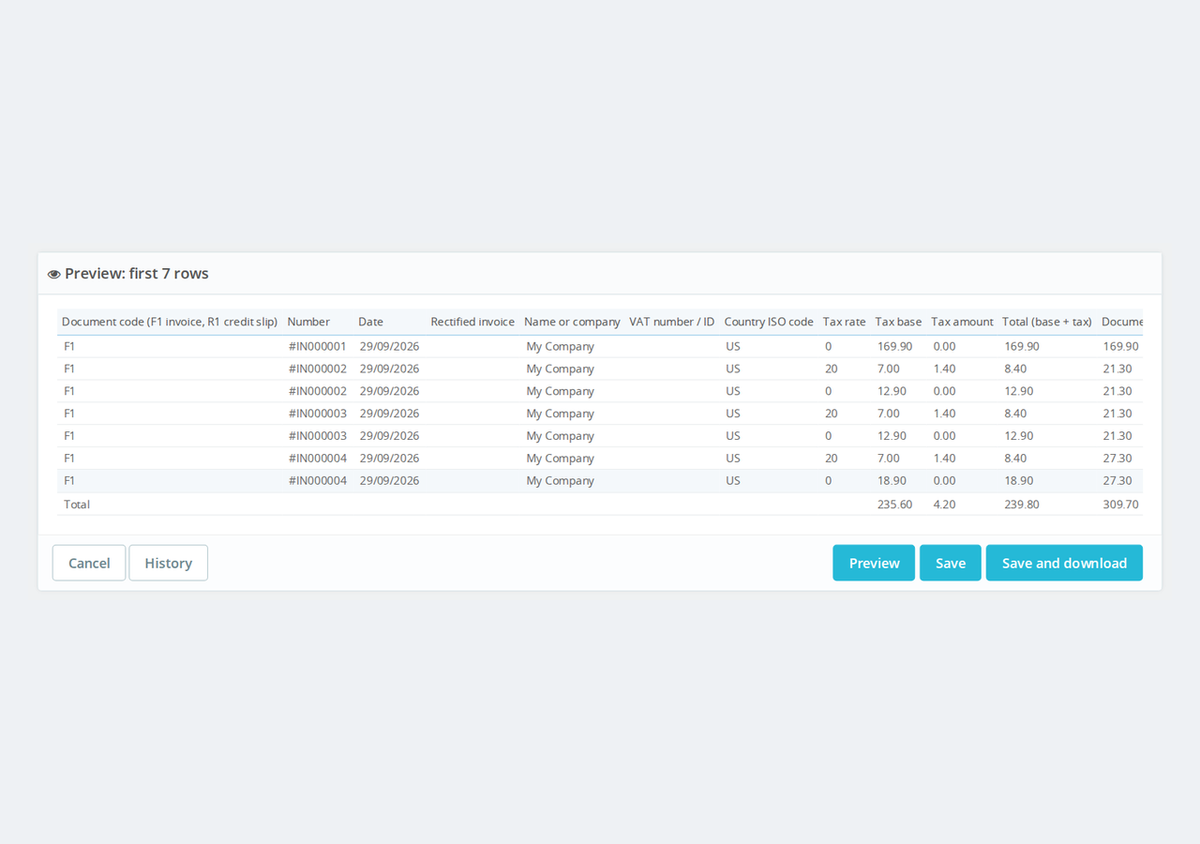Click the US country code in first row
This screenshot has width=1200, height=844.
tap(733, 346)
